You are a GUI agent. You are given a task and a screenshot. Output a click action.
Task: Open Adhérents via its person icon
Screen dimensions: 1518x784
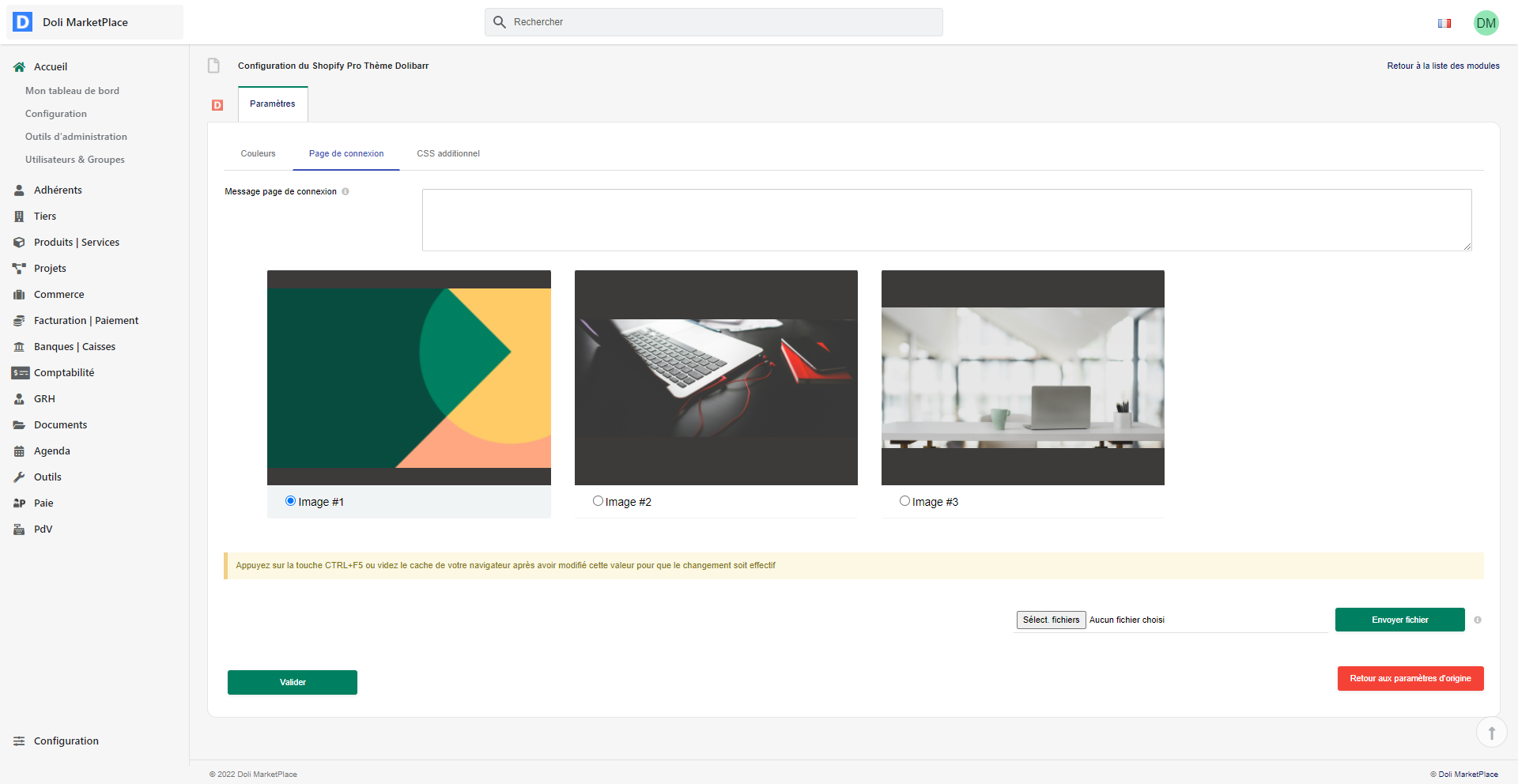click(19, 190)
